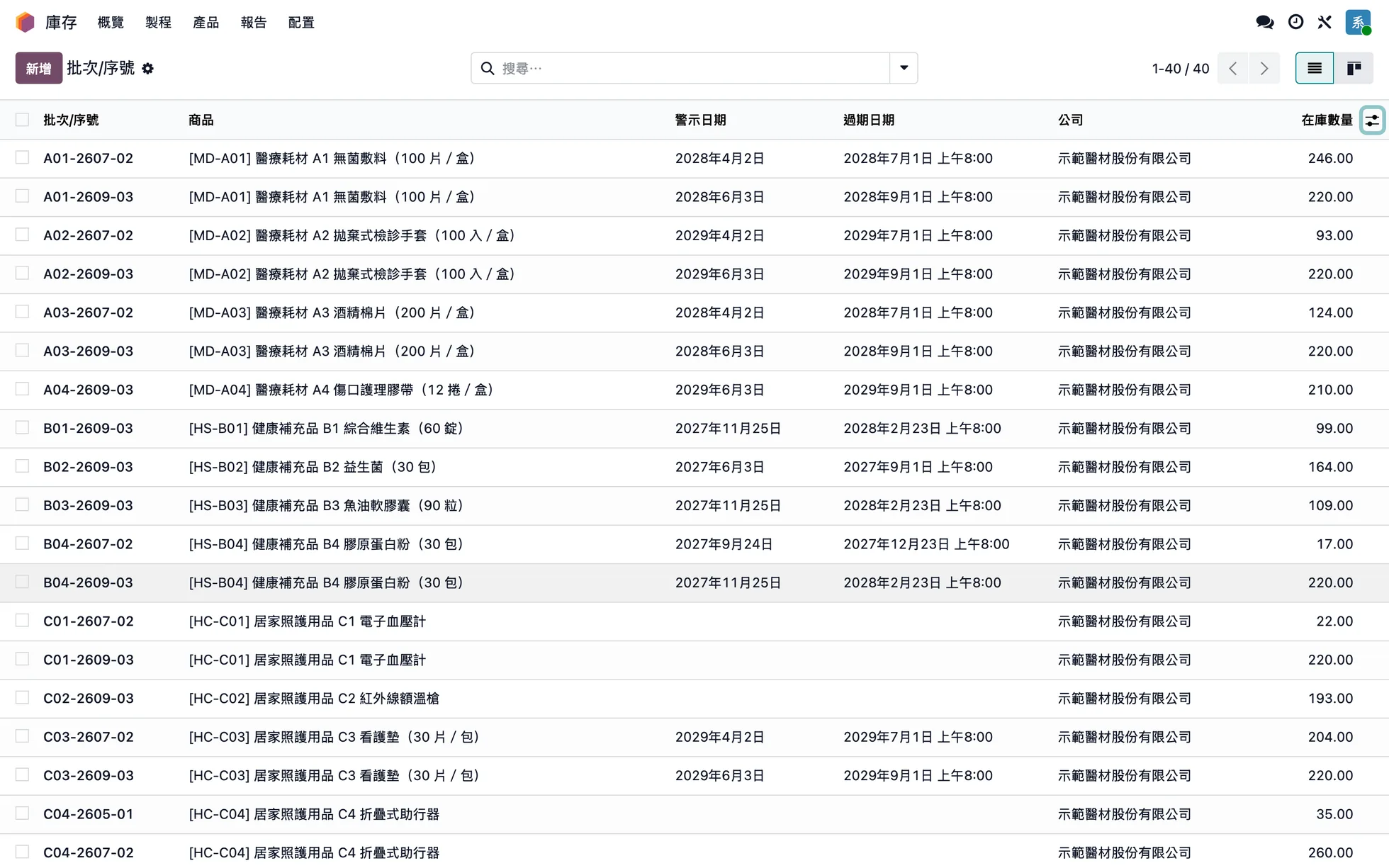
Task: Check the row A01-2607-02
Action: point(23,157)
